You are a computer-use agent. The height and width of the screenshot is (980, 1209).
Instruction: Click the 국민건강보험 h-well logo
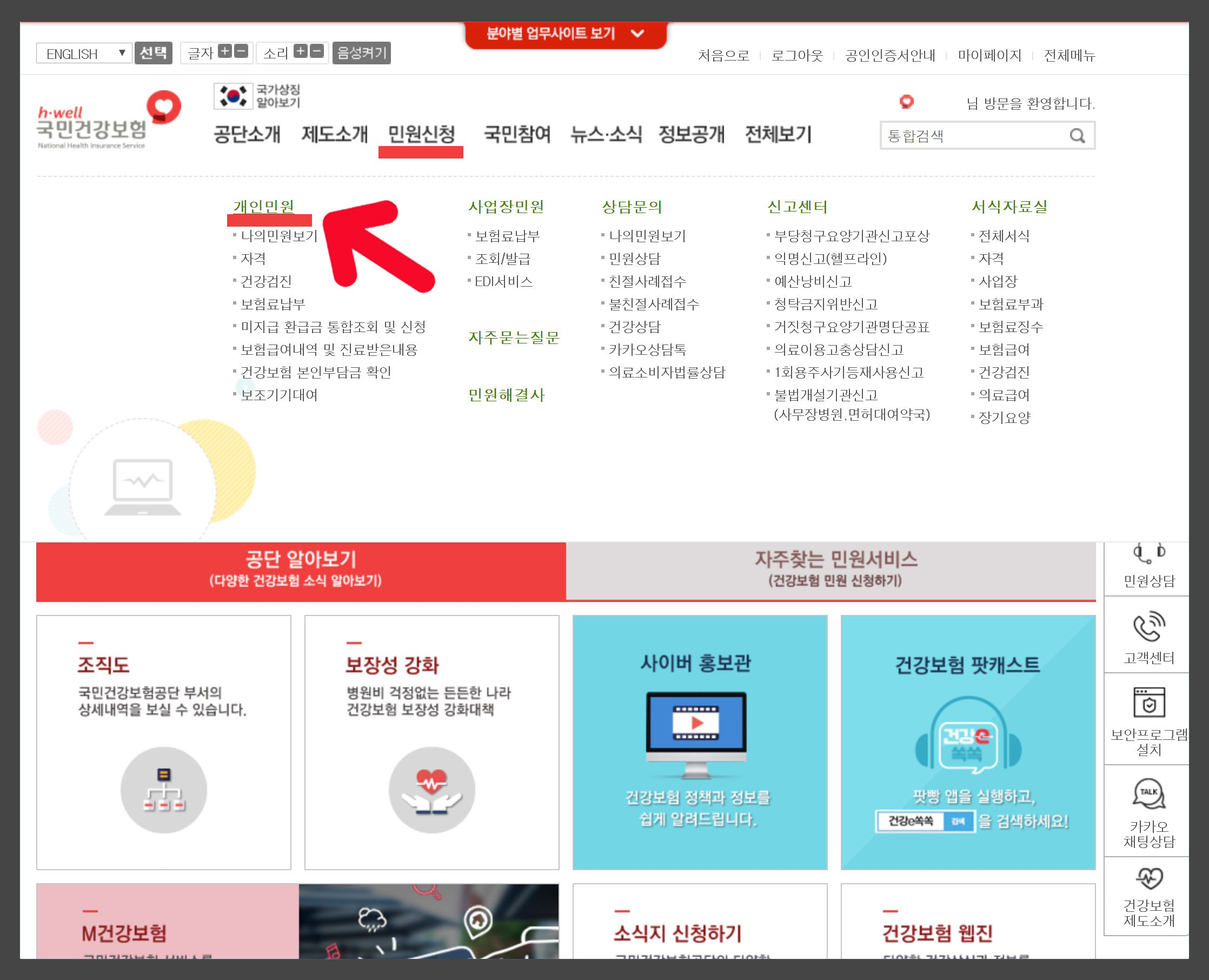(x=109, y=120)
